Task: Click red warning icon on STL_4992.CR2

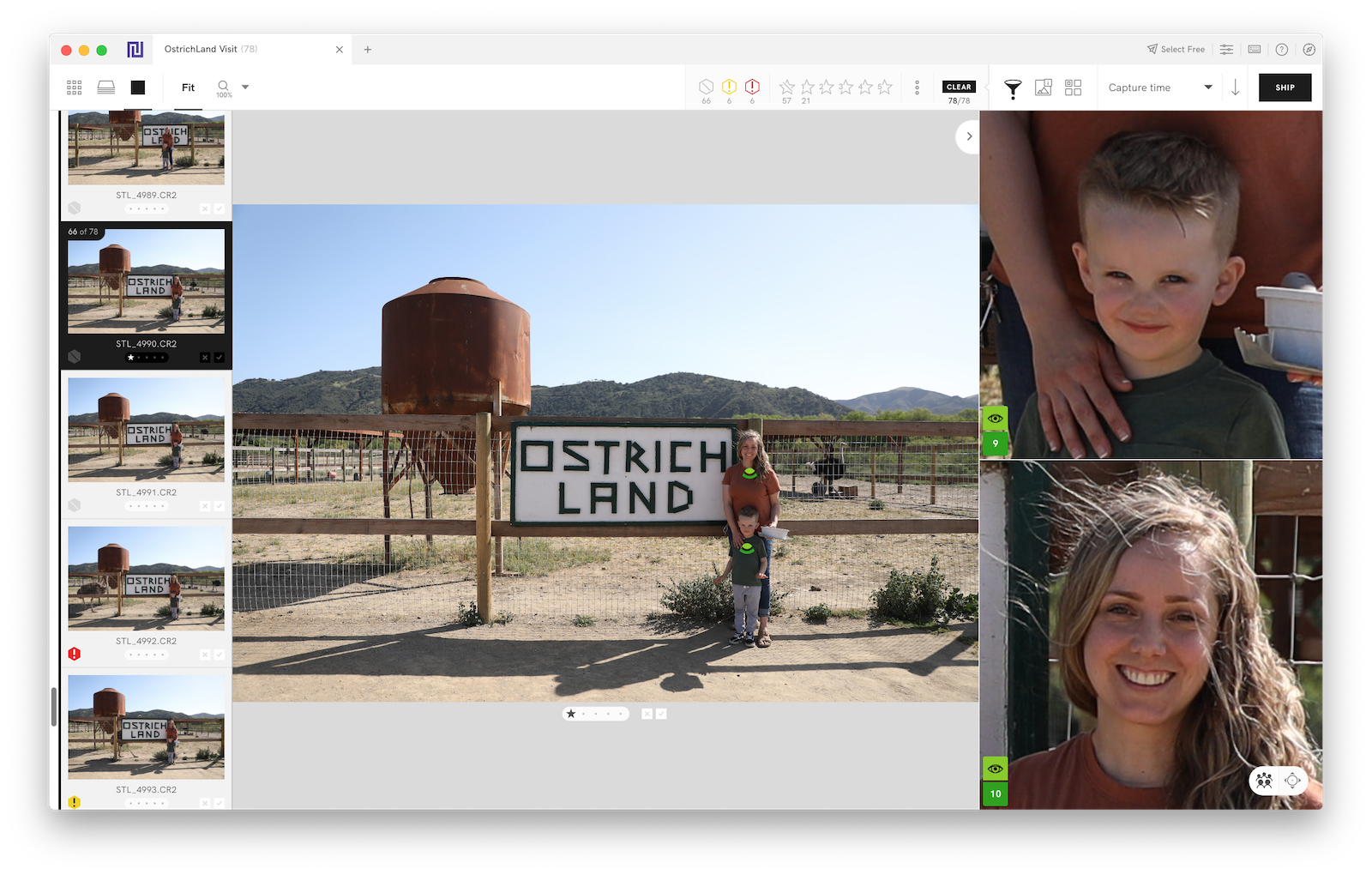Action: click(75, 654)
